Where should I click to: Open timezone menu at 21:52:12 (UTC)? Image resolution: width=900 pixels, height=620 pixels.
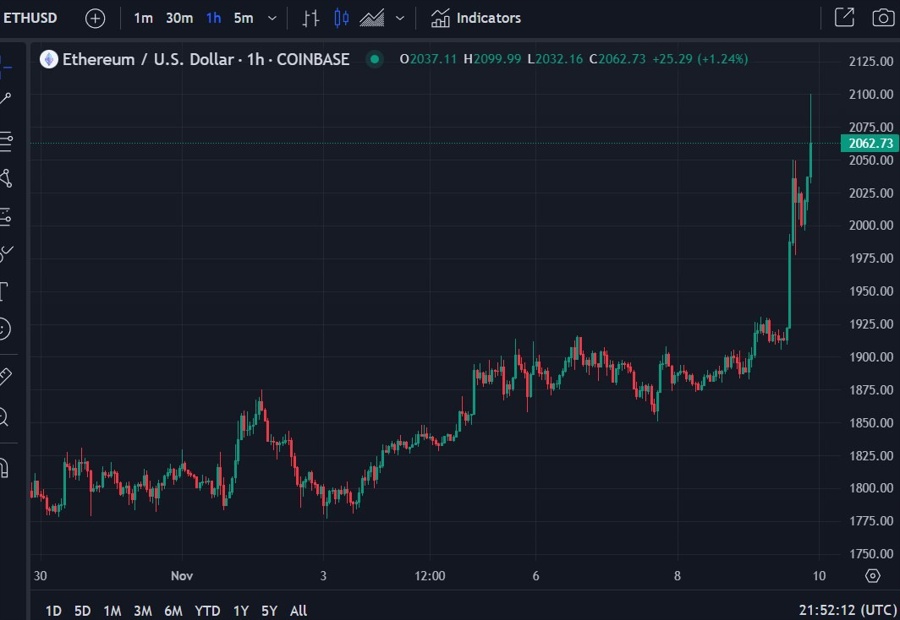[848, 610]
